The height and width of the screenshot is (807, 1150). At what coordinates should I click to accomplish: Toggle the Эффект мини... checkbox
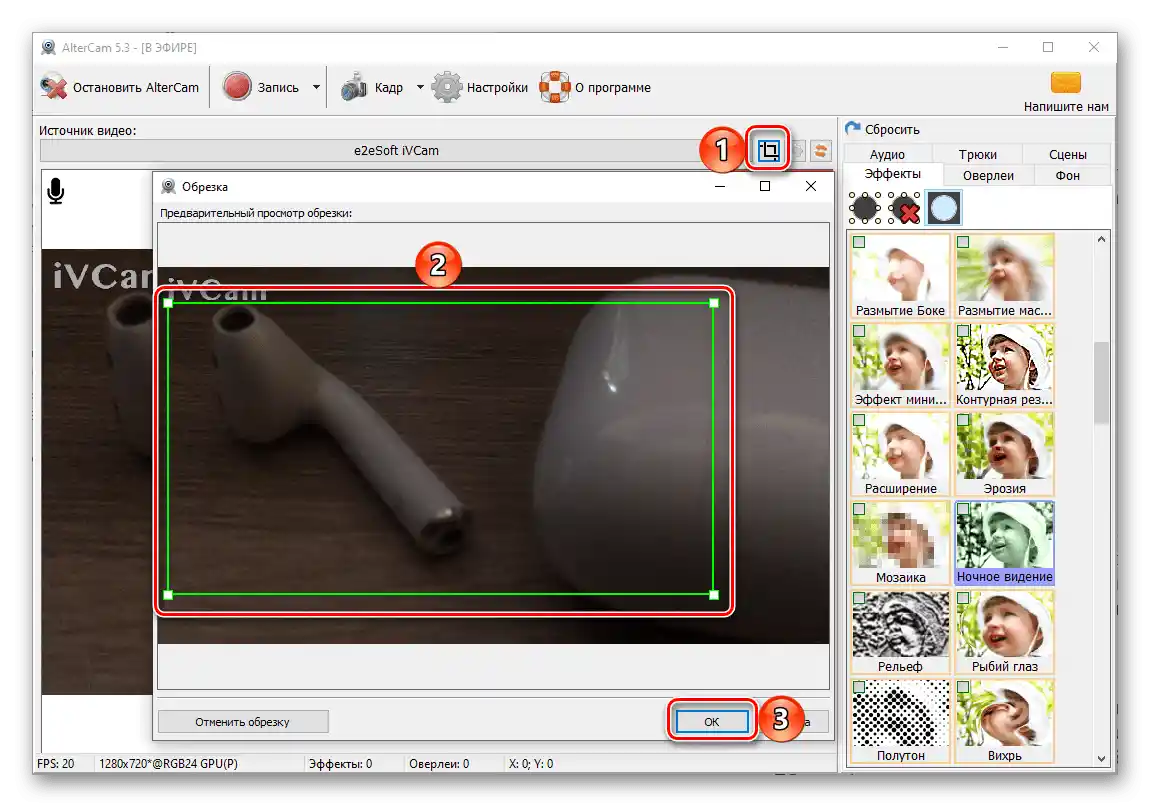click(x=860, y=331)
